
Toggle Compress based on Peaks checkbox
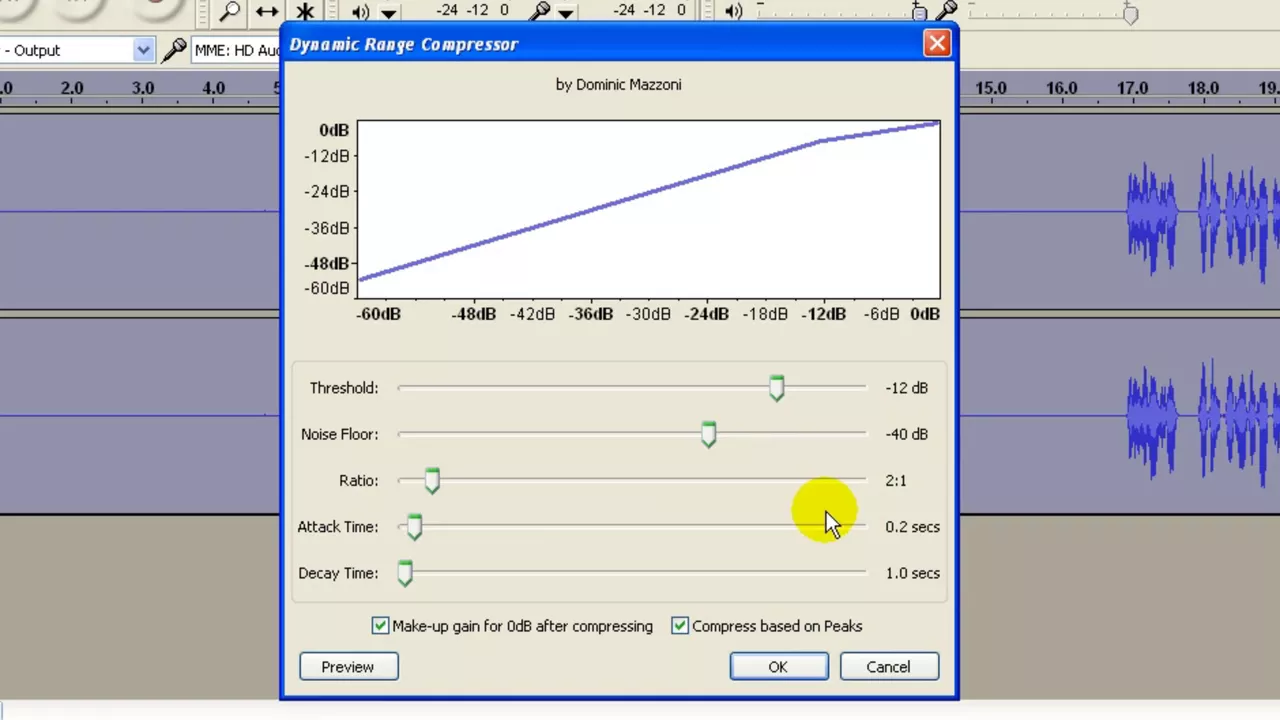point(680,626)
